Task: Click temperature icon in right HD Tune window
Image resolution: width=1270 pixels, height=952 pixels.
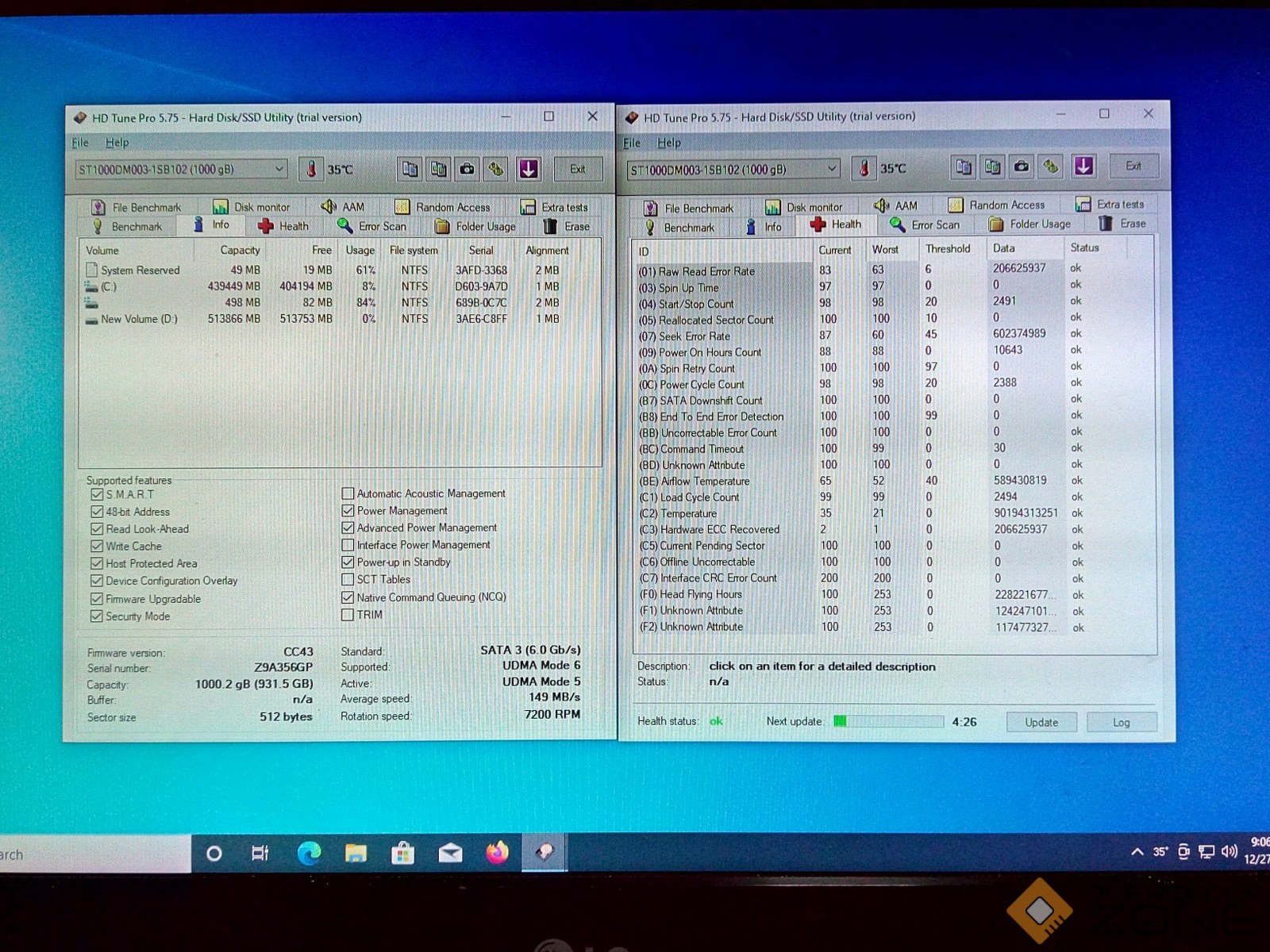Action: tap(864, 168)
